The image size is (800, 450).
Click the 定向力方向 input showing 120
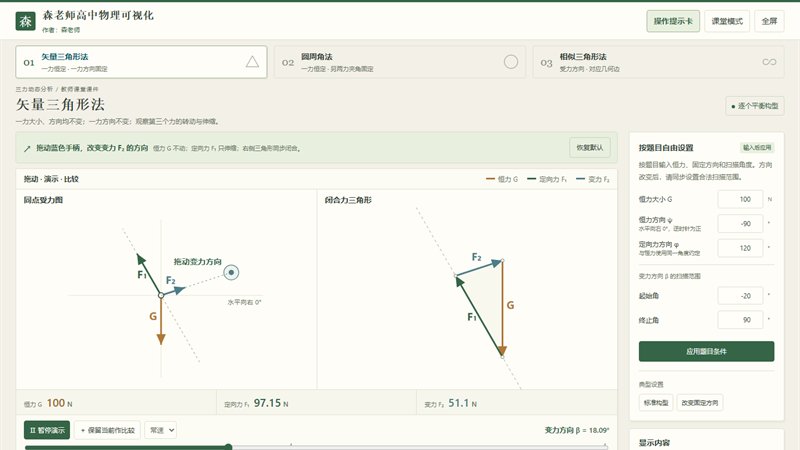[x=740, y=248]
